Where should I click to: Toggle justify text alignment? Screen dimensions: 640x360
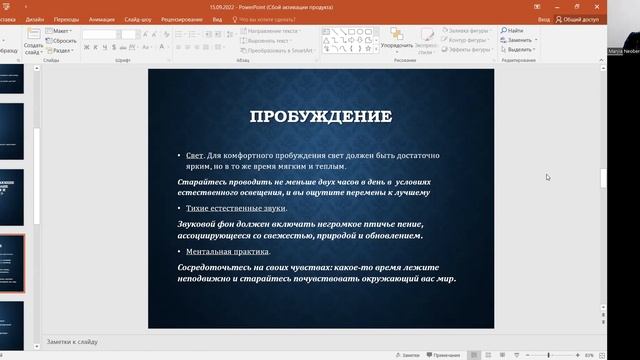(x=206, y=48)
